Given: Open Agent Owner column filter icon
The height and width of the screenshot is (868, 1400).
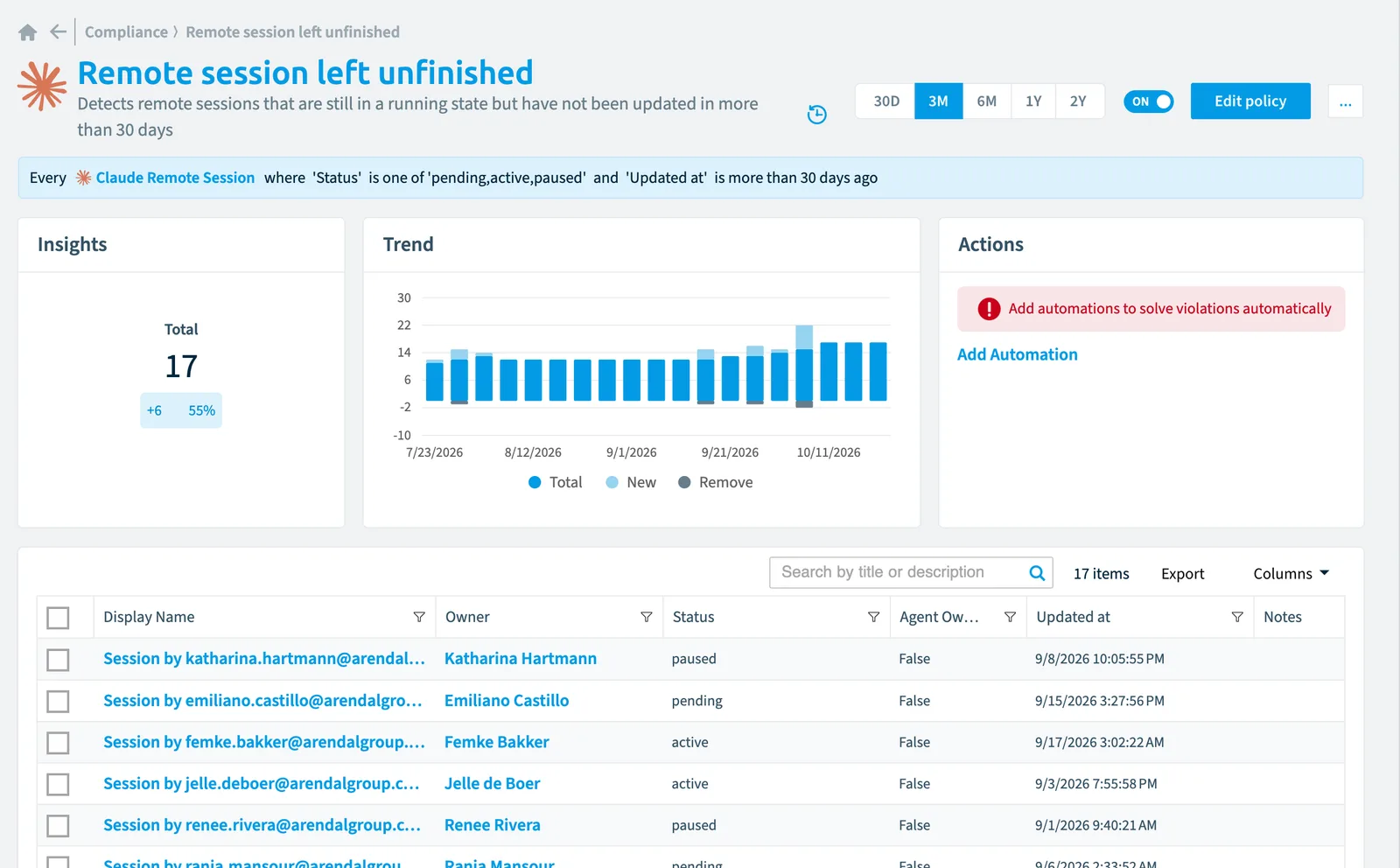Looking at the screenshot, I should click(x=1010, y=617).
